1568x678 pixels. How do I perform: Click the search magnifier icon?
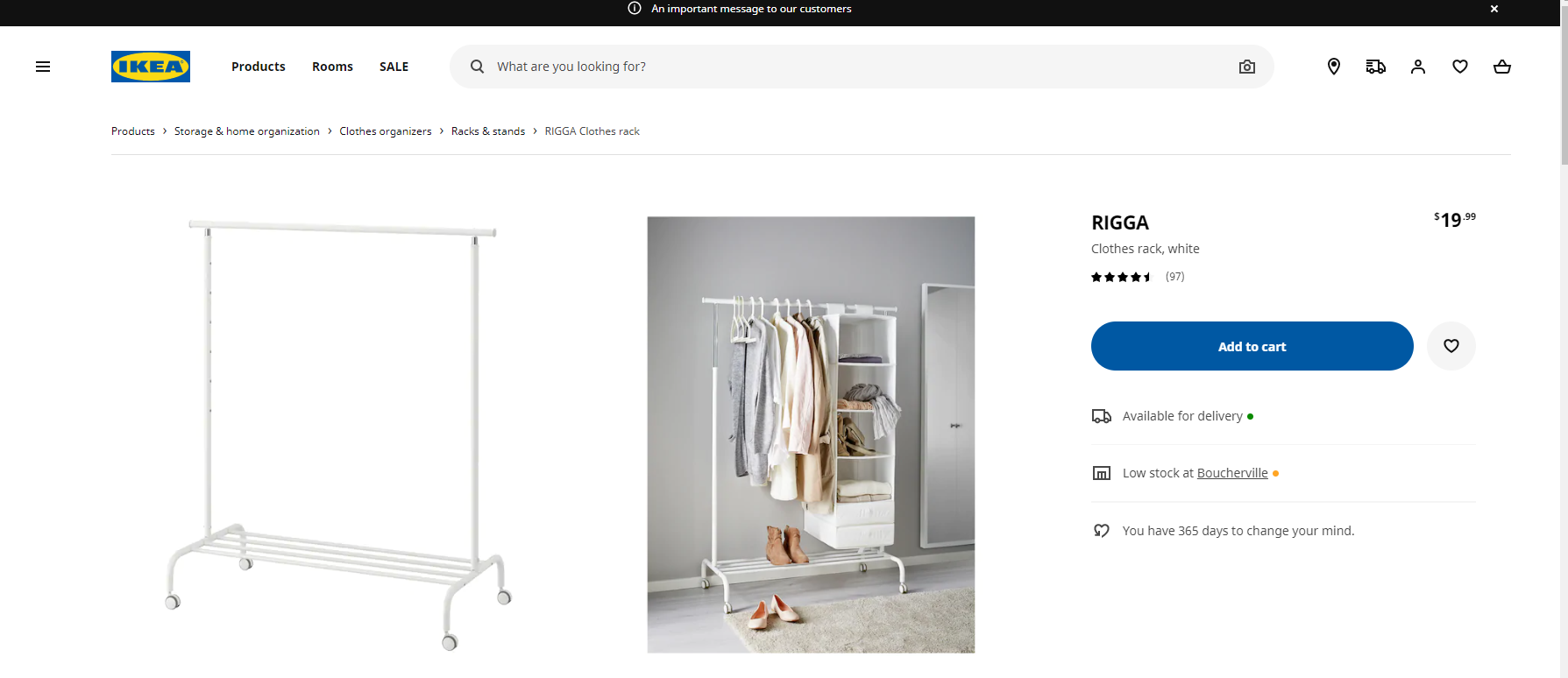(x=477, y=67)
